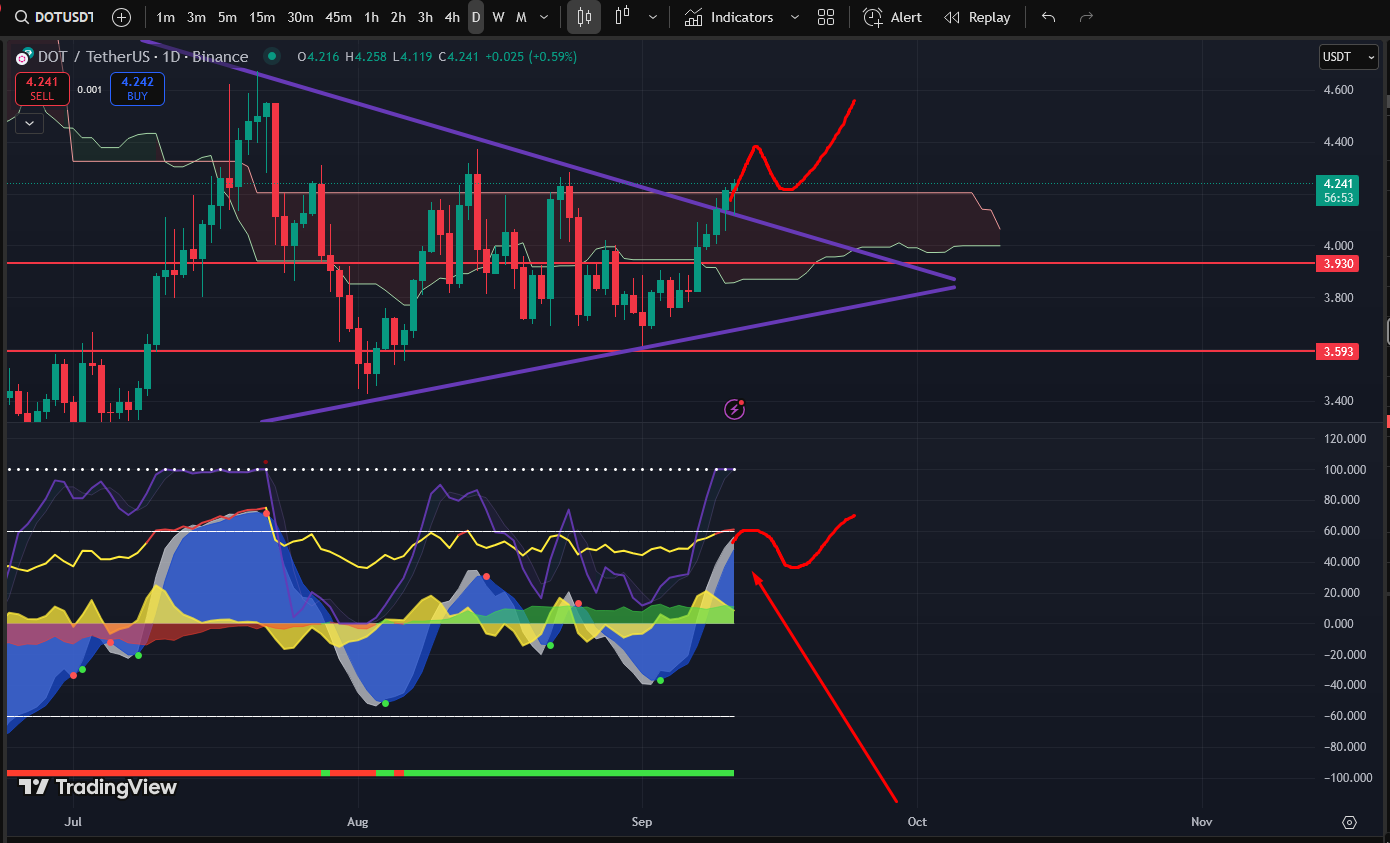Click the green market status dot
The image size is (1390, 843).
[270, 57]
